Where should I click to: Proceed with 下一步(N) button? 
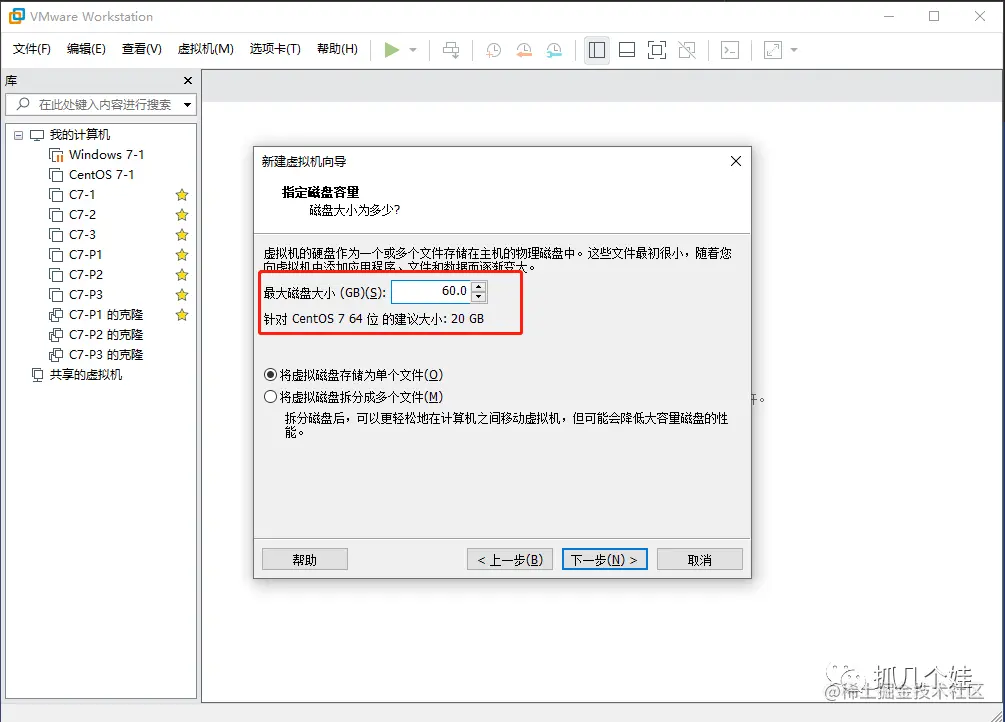(x=604, y=559)
